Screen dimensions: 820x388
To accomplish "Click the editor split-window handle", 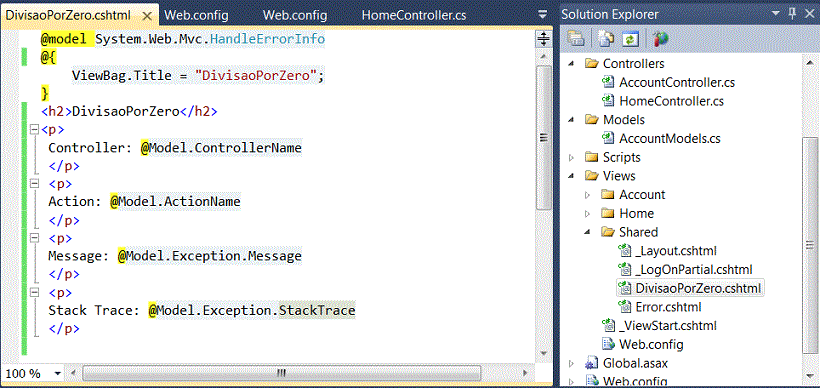I will coord(543,39).
